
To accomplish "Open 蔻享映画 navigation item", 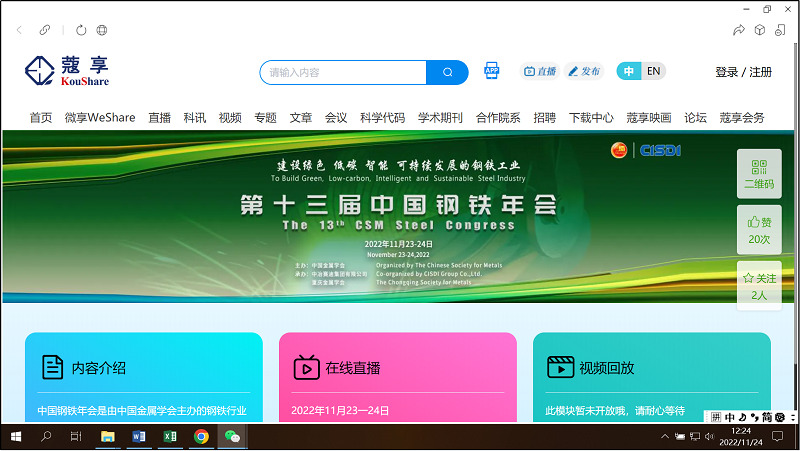I will (x=649, y=118).
